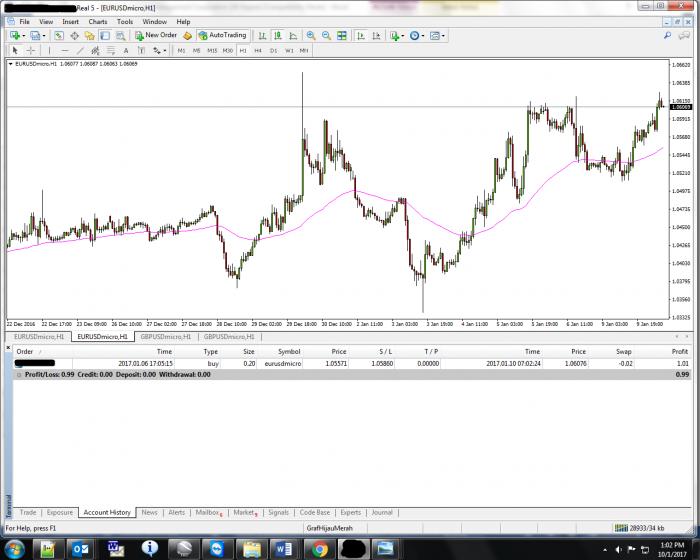Open the Indicators list icon
This screenshot has height=560, width=700.
coord(394,36)
